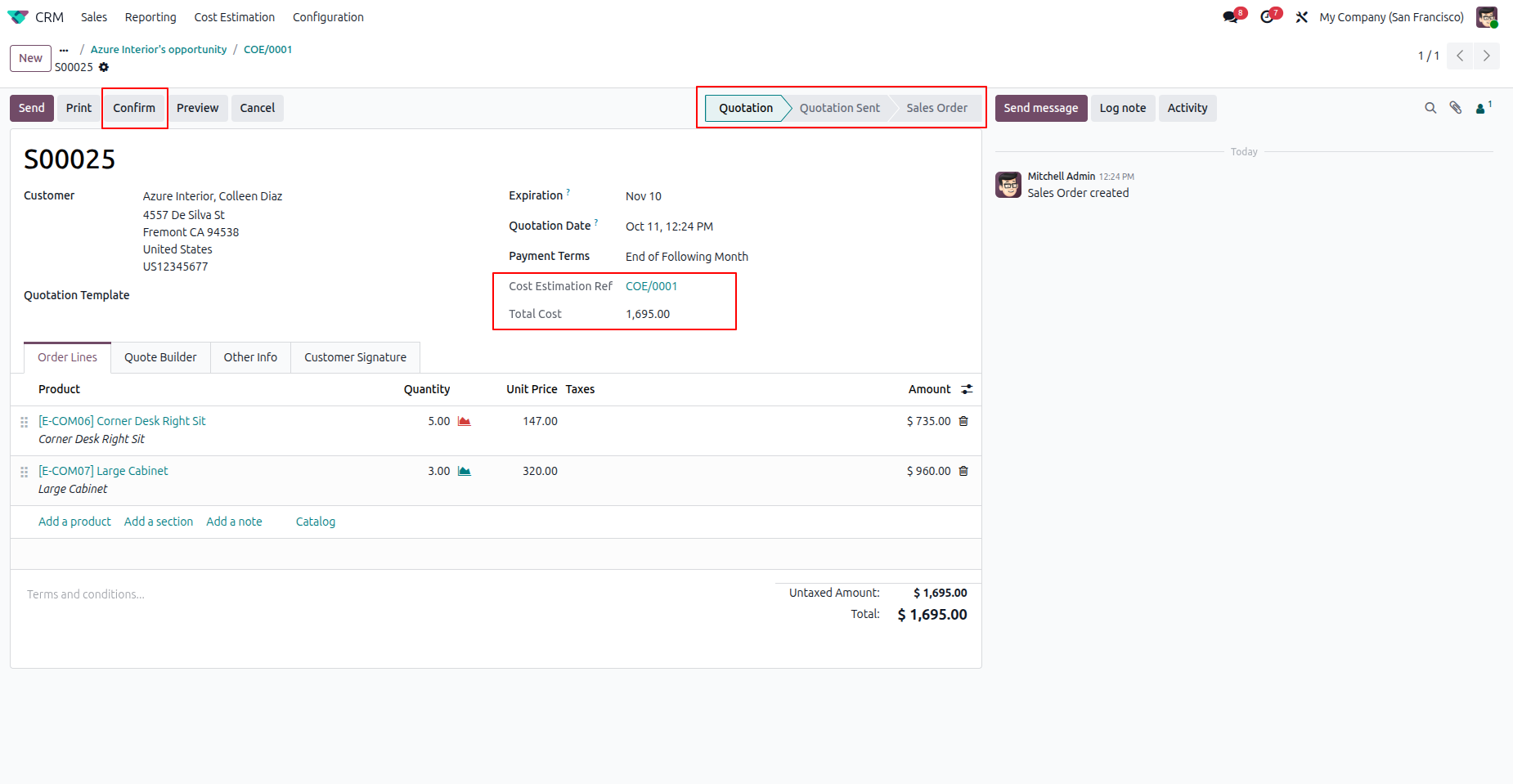Switch to the Customer Signature tab
The width and height of the screenshot is (1513, 784).
pyautogui.click(x=355, y=357)
